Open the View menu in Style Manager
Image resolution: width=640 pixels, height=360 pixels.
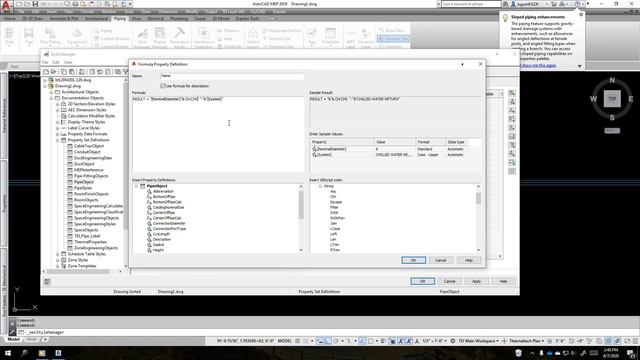click(68, 62)
